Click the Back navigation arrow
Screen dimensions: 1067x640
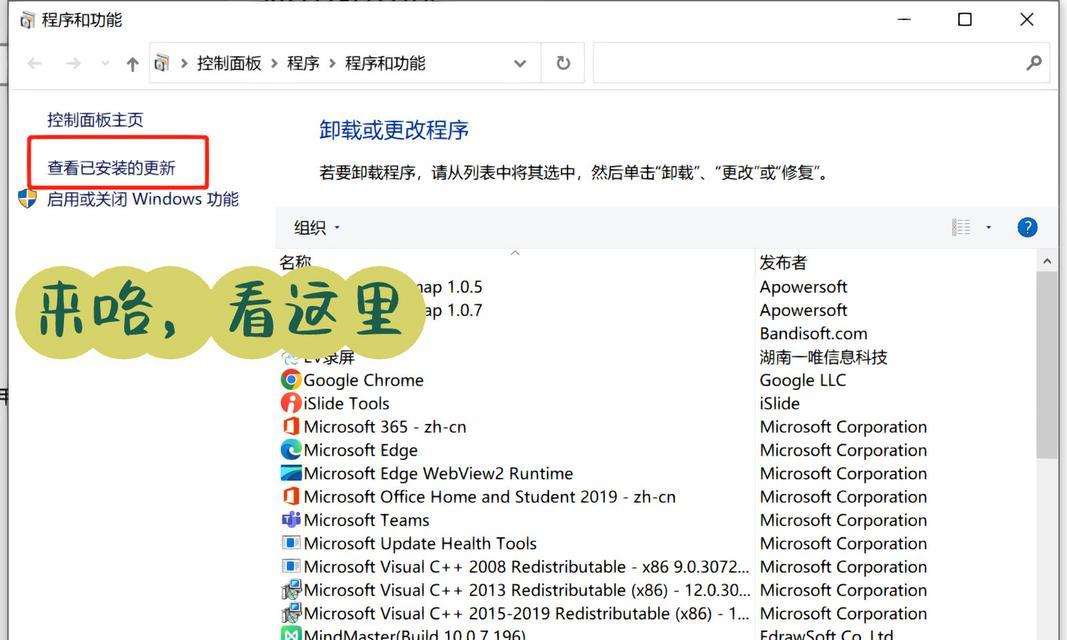click(35, 64)
